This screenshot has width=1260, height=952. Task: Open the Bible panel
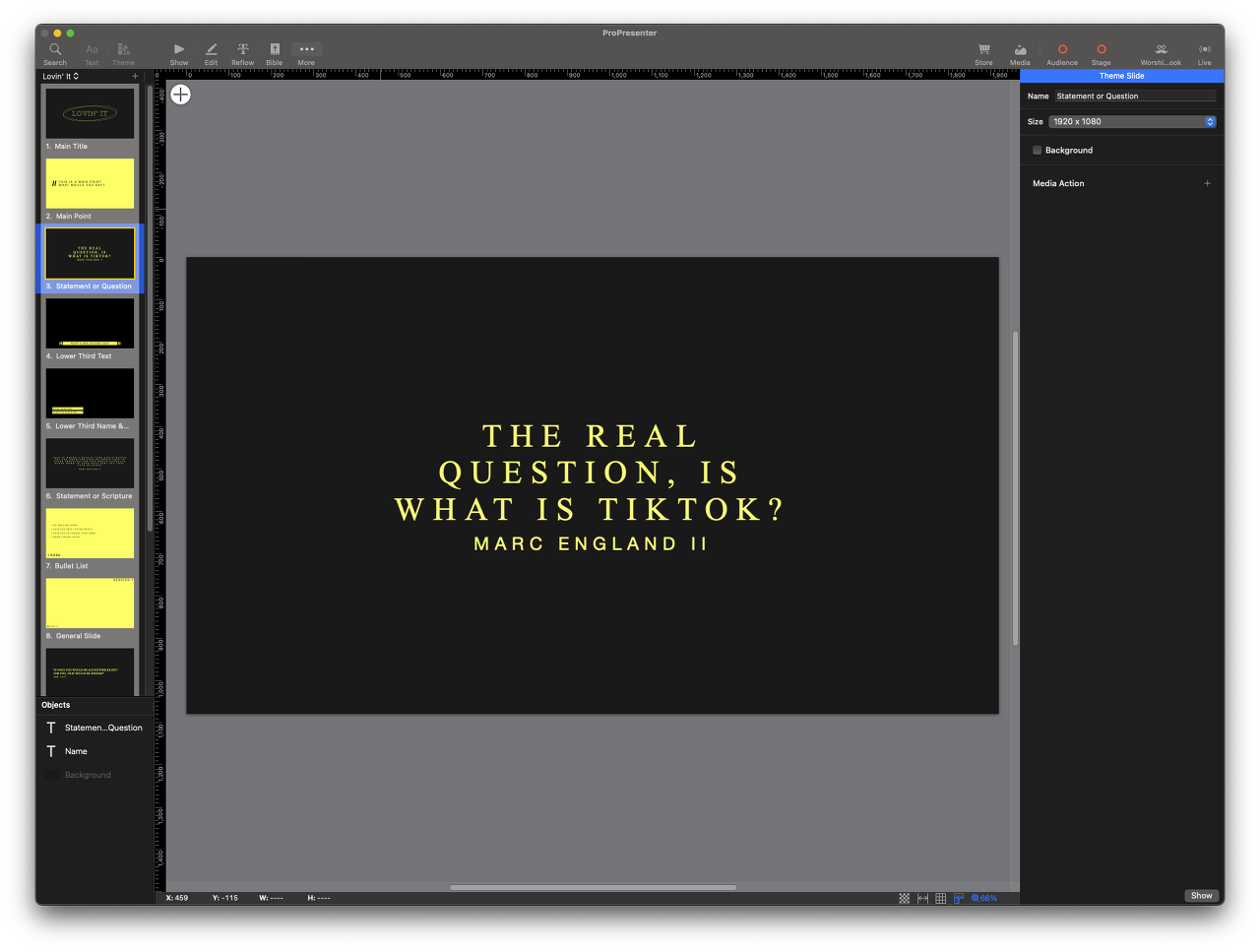[x=275, y=53]
